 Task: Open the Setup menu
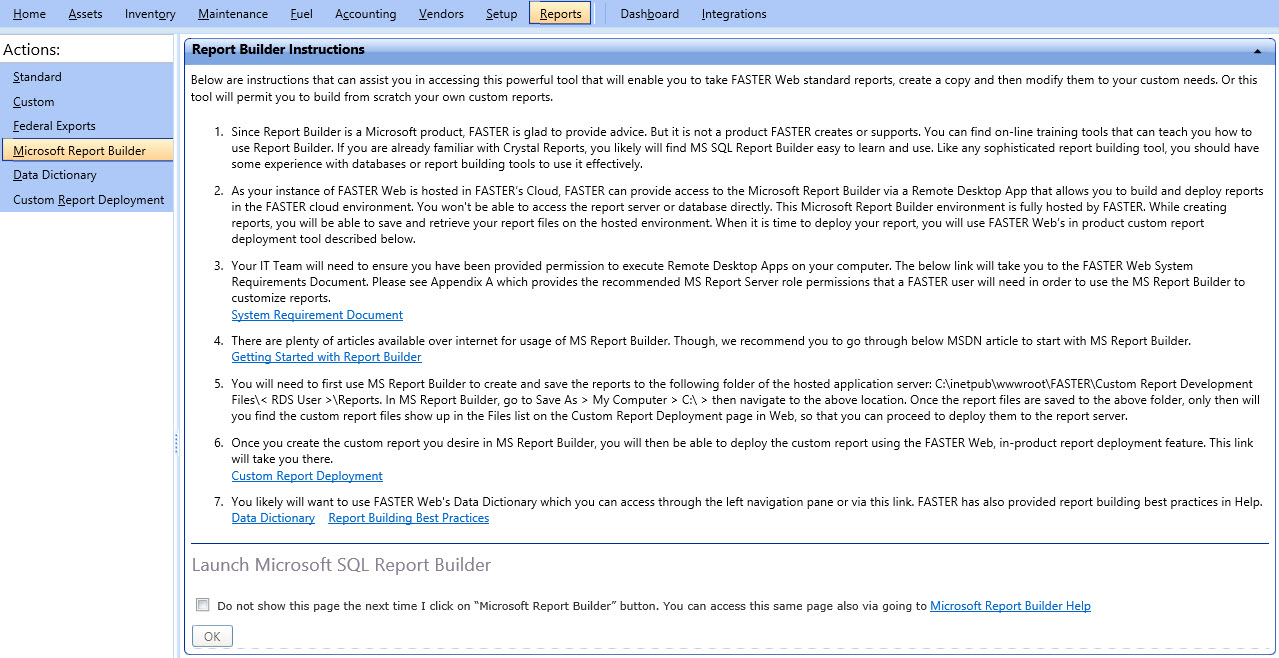[502, 14]
